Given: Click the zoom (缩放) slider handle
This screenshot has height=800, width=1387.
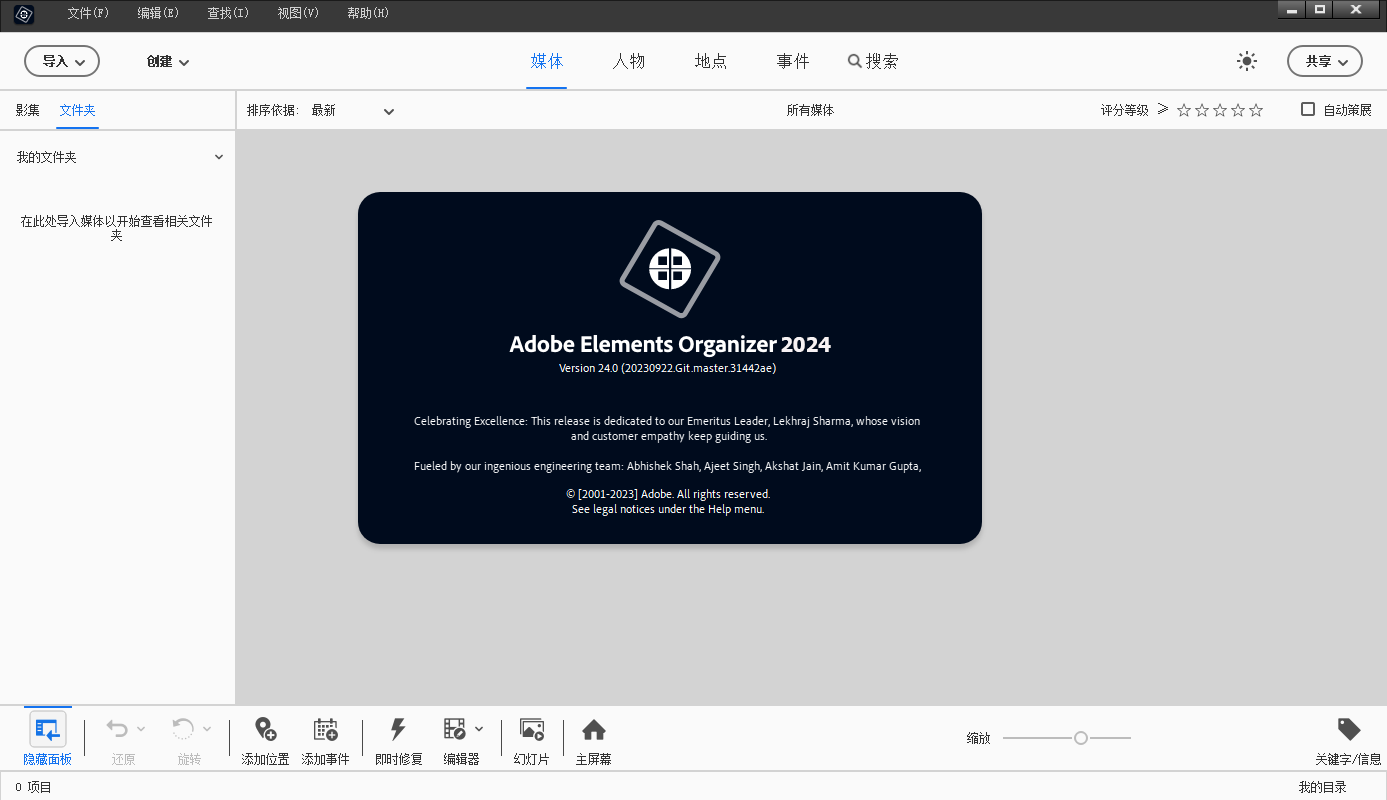Looking at the screenshot, I should click(1081, 738).
